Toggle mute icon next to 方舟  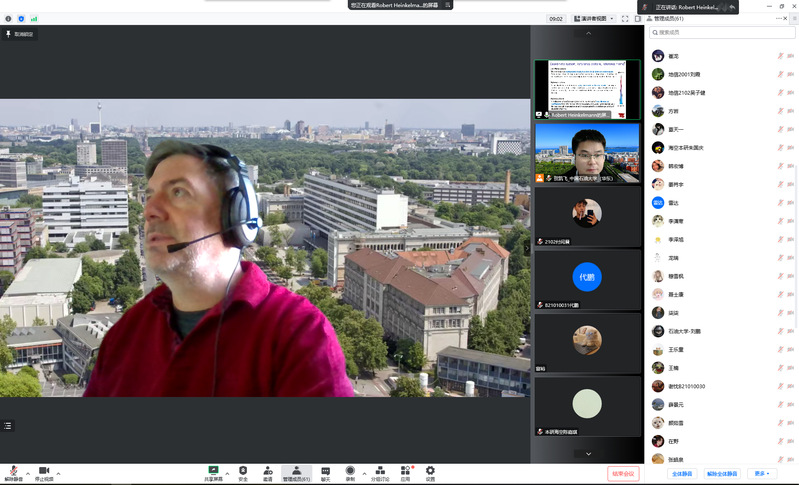coord(779,111)
